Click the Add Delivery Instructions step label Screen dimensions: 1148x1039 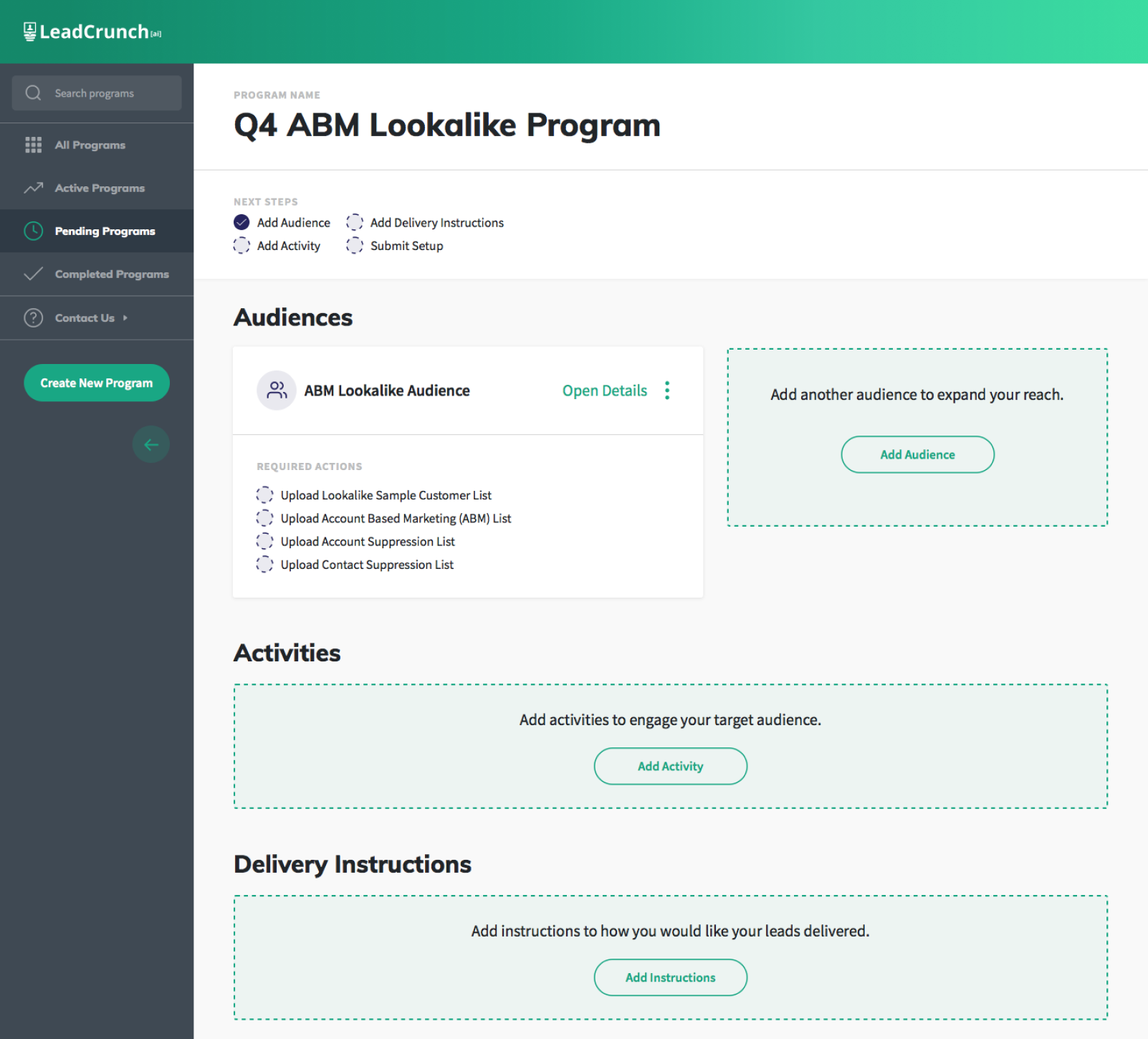pyautogui.click(x=437, y=223)
